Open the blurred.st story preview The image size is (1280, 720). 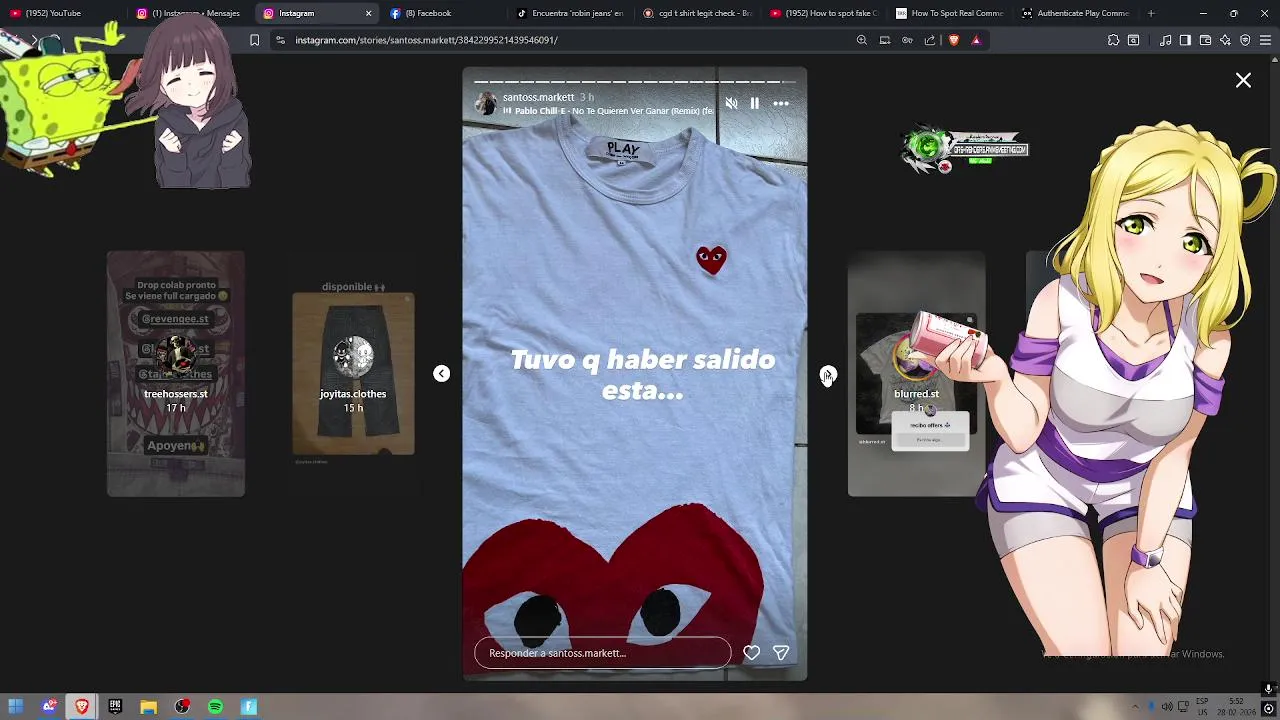pos(916,374)
